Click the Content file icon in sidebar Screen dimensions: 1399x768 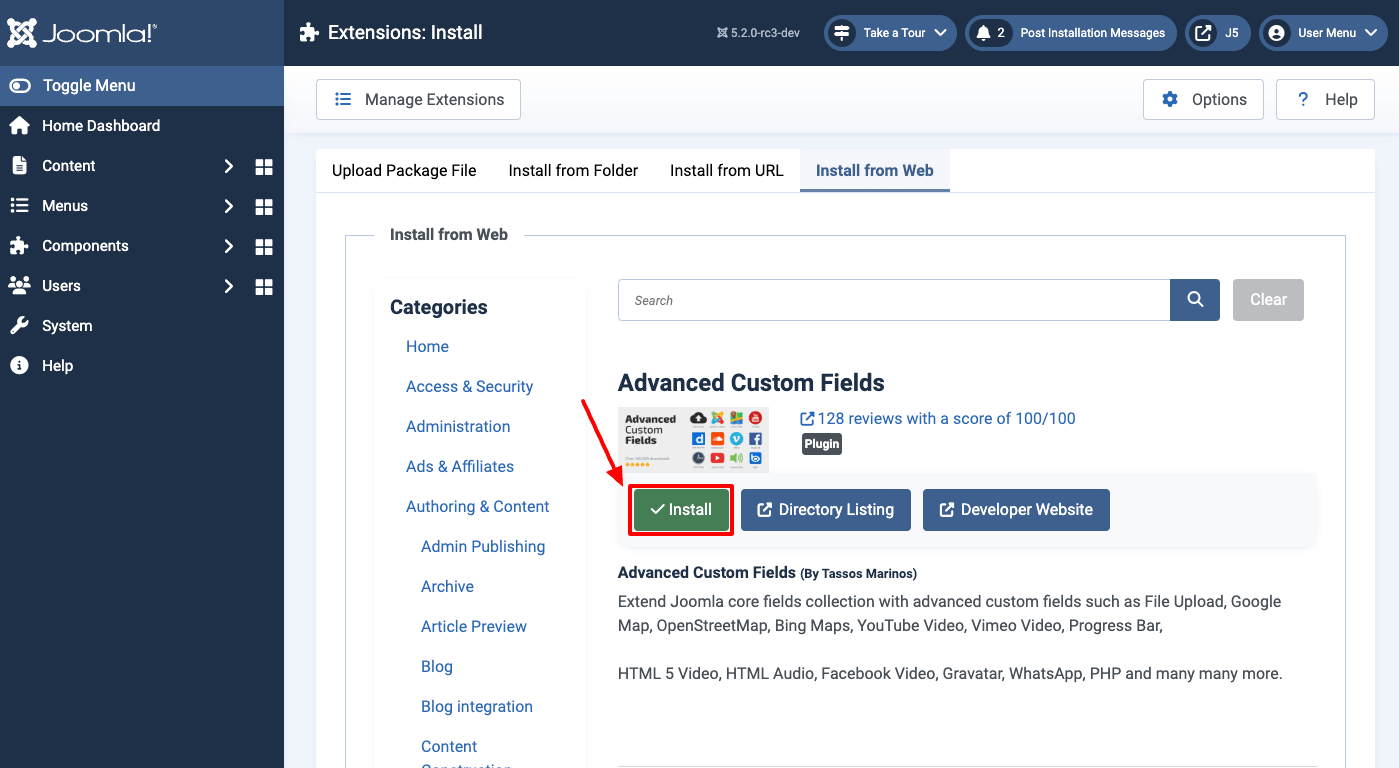pyautogui.click(x=19, y=166)
